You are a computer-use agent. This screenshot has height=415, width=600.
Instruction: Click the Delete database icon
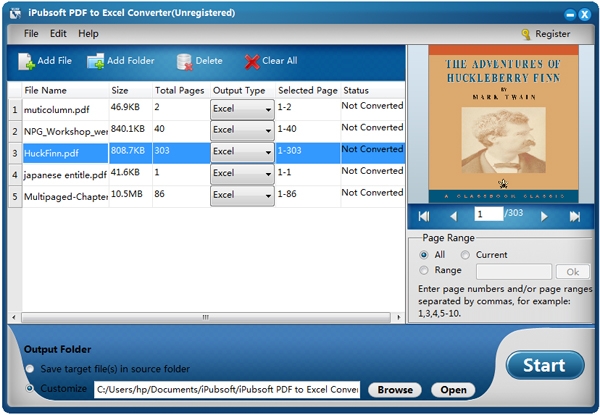pos(184,62)
